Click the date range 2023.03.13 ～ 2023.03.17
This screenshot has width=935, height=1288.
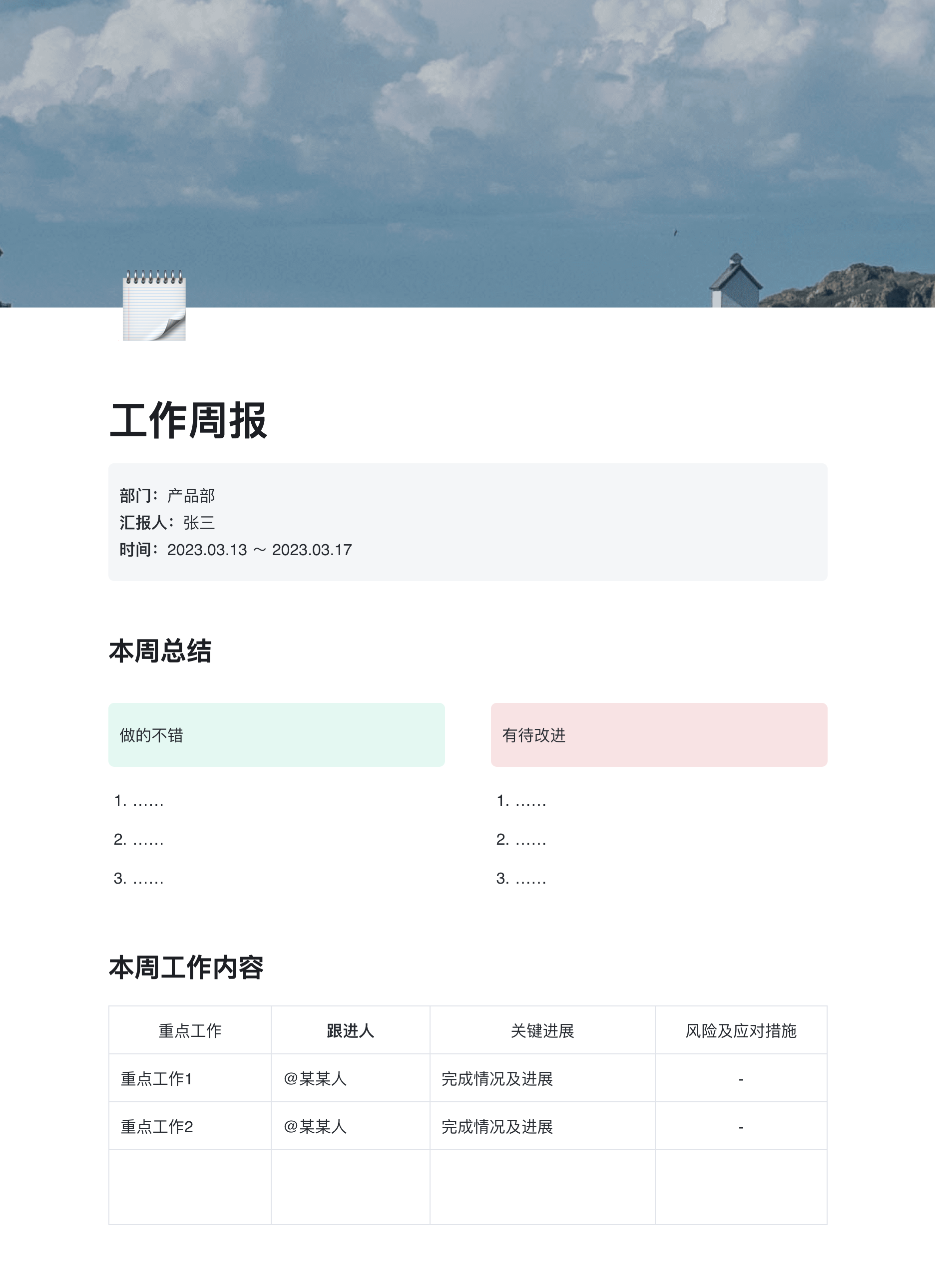[260, 550]
